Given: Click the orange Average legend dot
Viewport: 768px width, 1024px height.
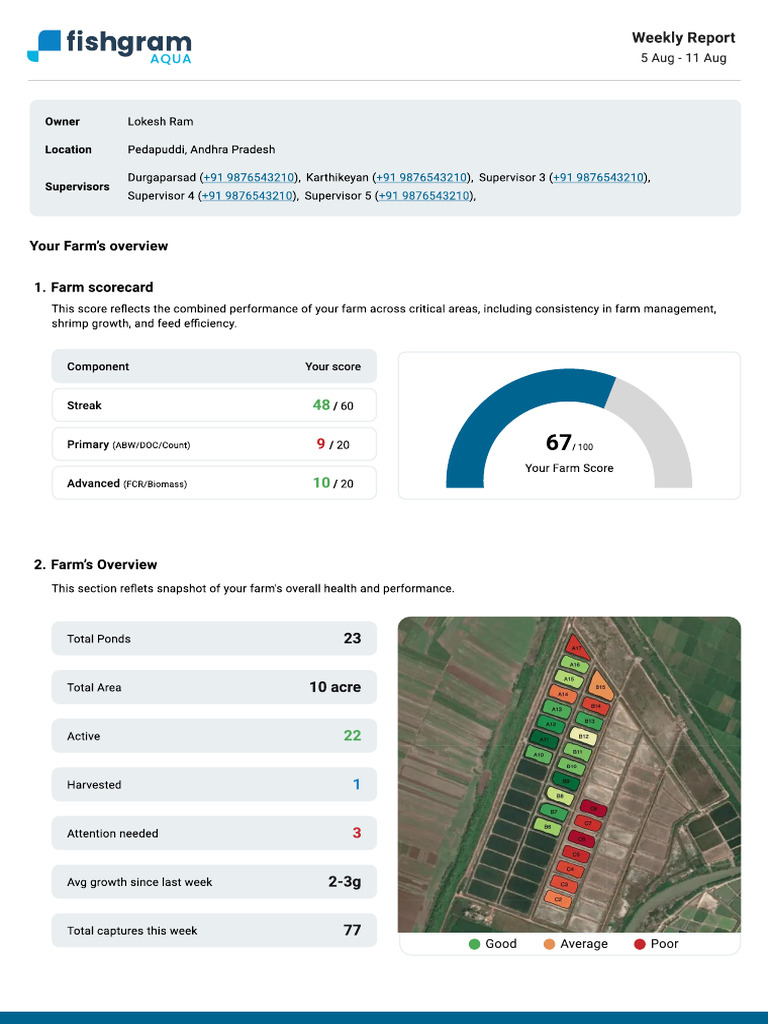Looking at the screenshot, I should [x=549, y=944].
